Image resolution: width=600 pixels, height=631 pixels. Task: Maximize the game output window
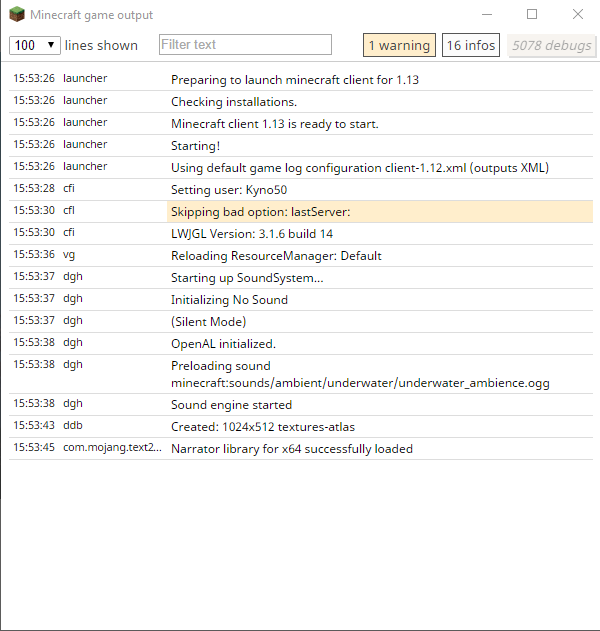(532, 15)
